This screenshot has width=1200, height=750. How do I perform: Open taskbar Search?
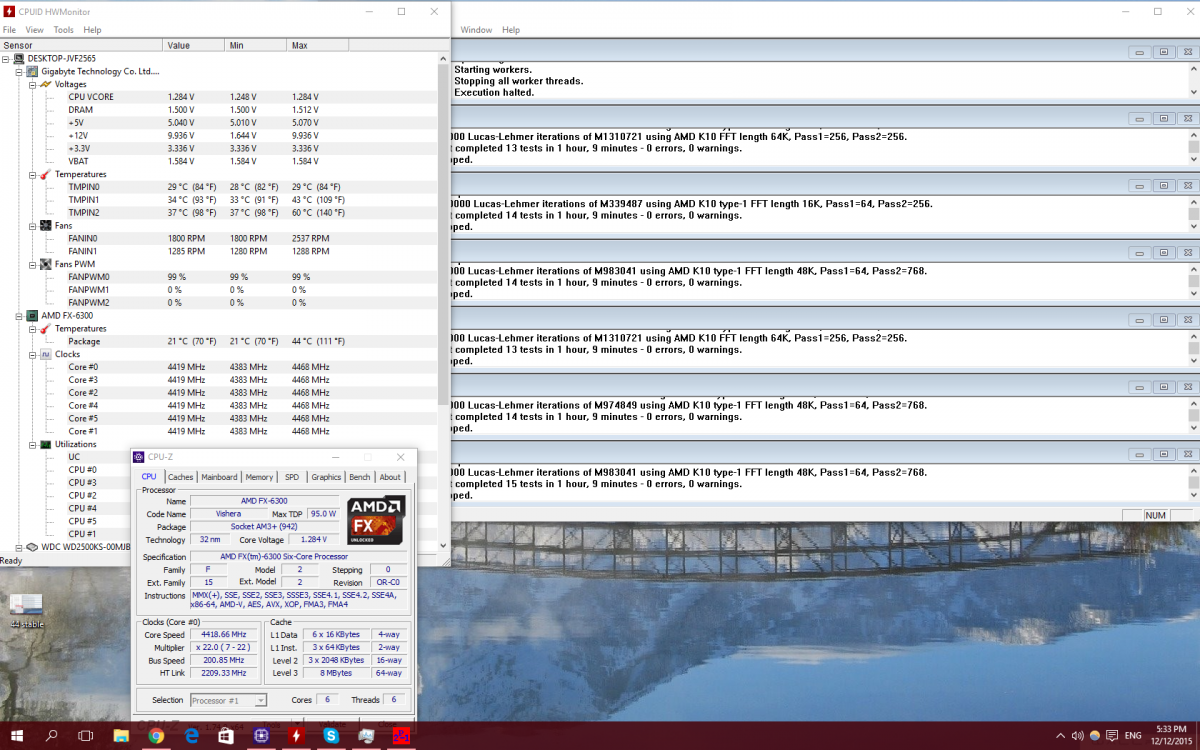point(52,736)
